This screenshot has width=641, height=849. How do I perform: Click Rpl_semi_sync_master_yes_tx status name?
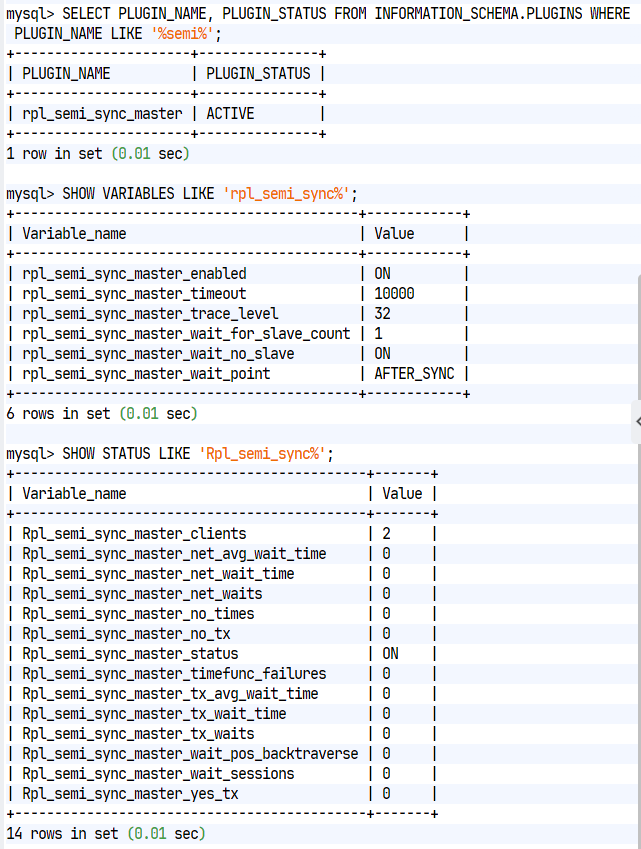[130, 794]
